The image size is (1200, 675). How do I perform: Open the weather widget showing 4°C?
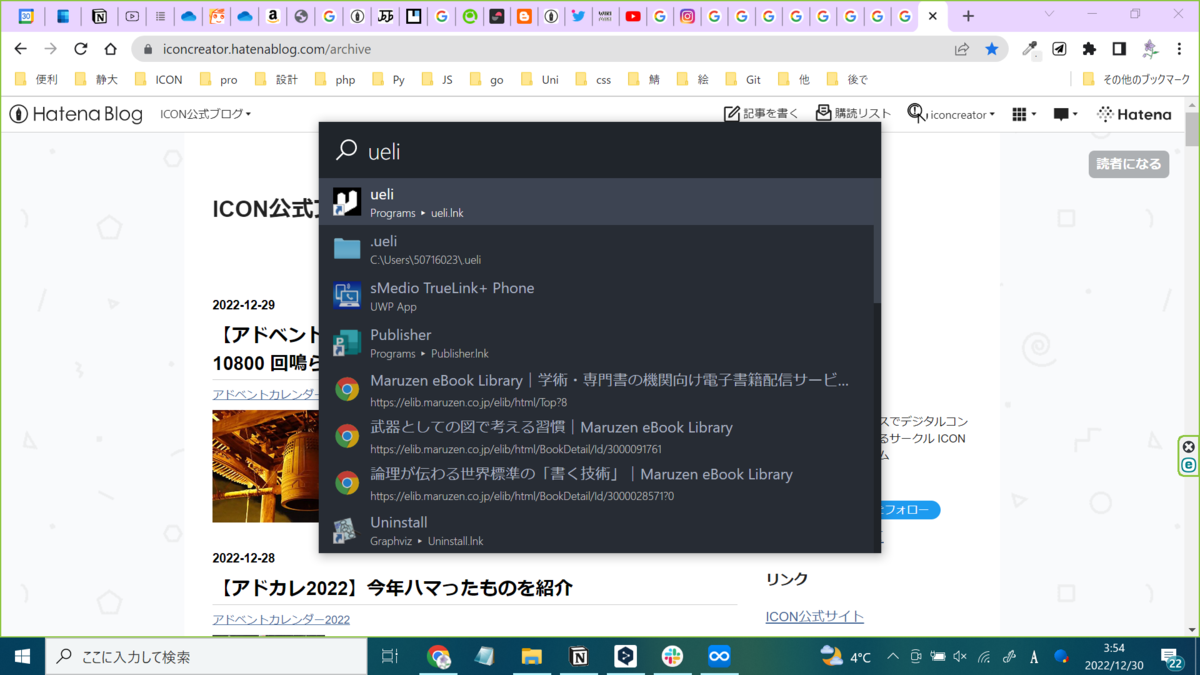(x=845, y=656)
